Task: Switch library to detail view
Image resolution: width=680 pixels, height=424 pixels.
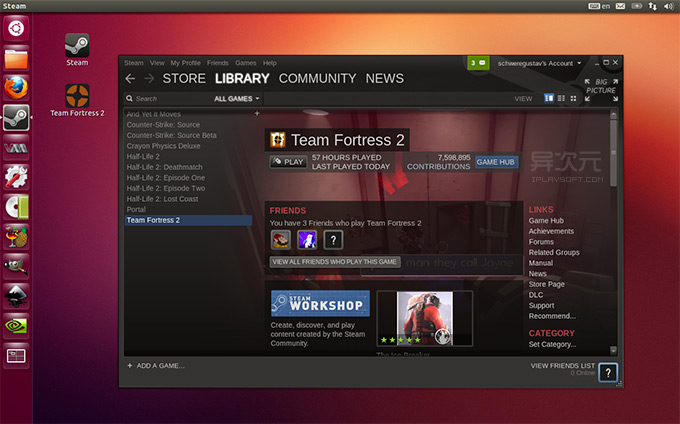Action: (549, 98)
